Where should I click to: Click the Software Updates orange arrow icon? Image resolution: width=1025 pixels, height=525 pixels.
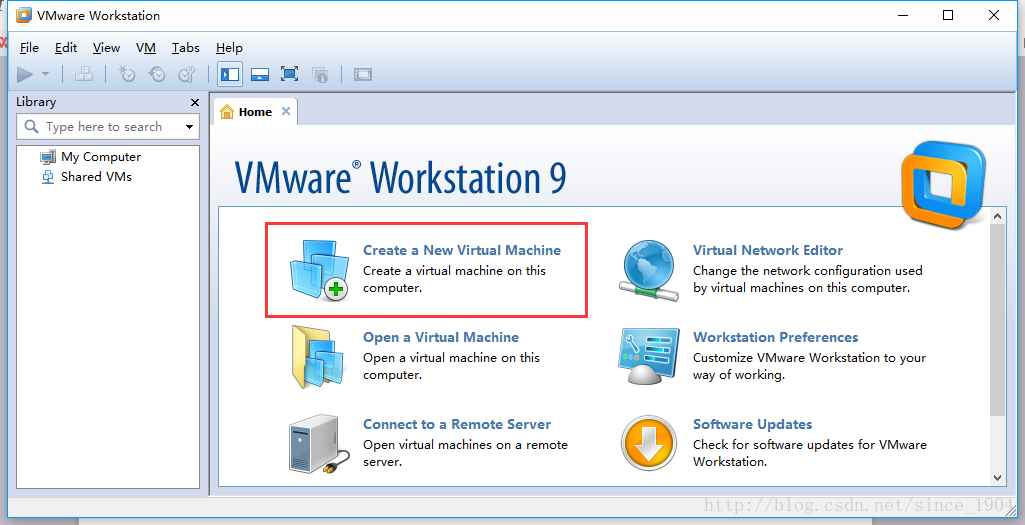pos(648,443)
